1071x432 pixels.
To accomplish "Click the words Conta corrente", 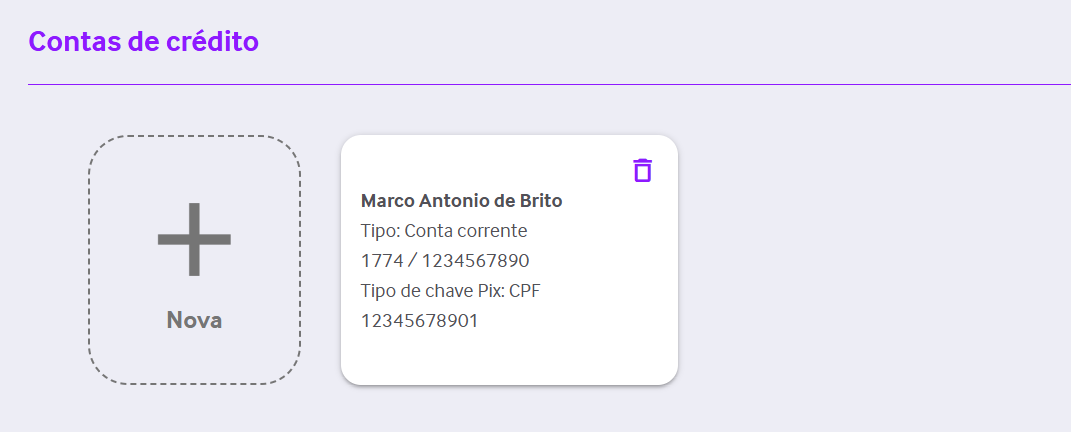I will tap(466, 231).
